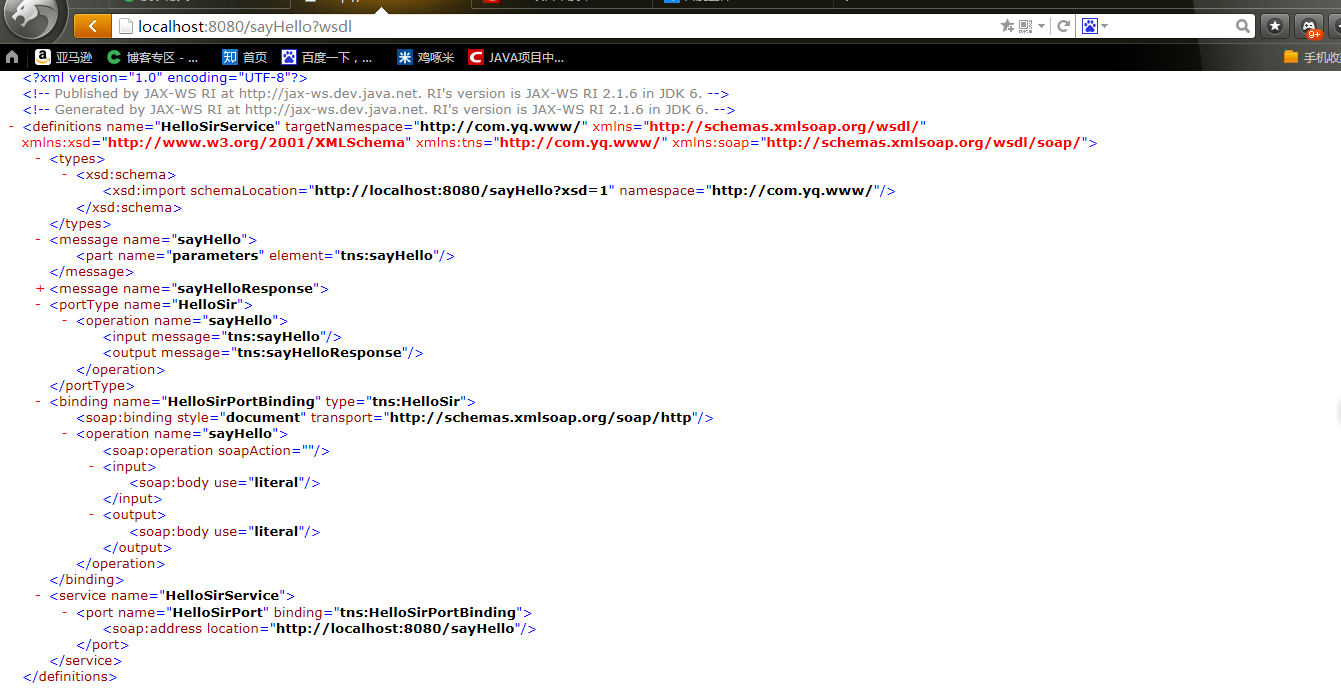
Task: Open the 鸡啄米 bookmark
Action: point(426,57)
